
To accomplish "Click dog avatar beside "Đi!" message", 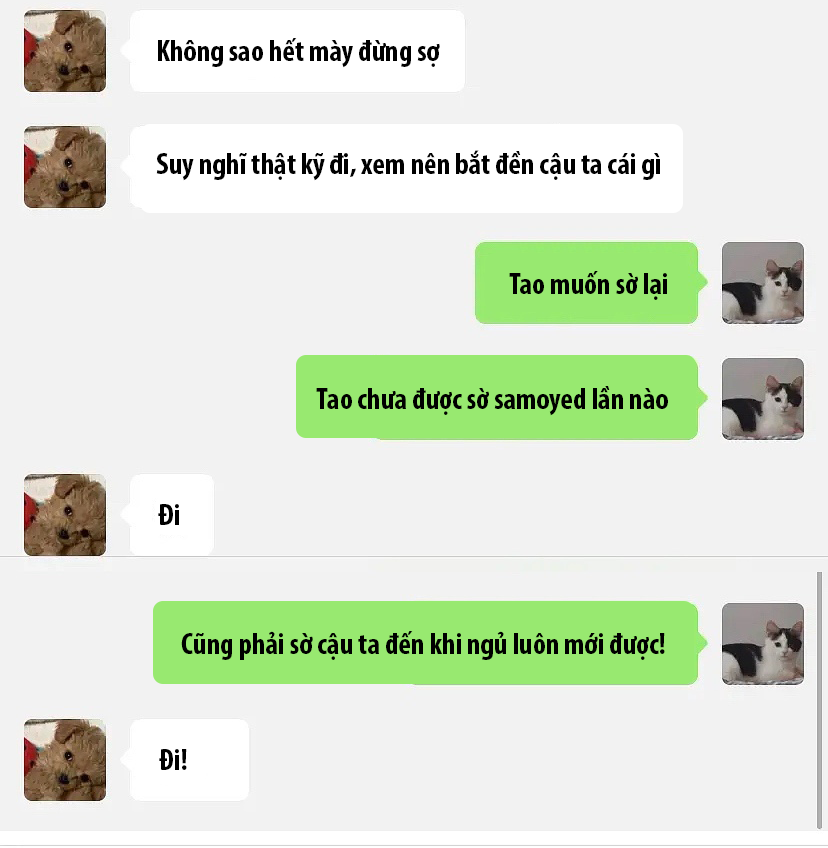I will pyautogui.click(x=65, y=760).
